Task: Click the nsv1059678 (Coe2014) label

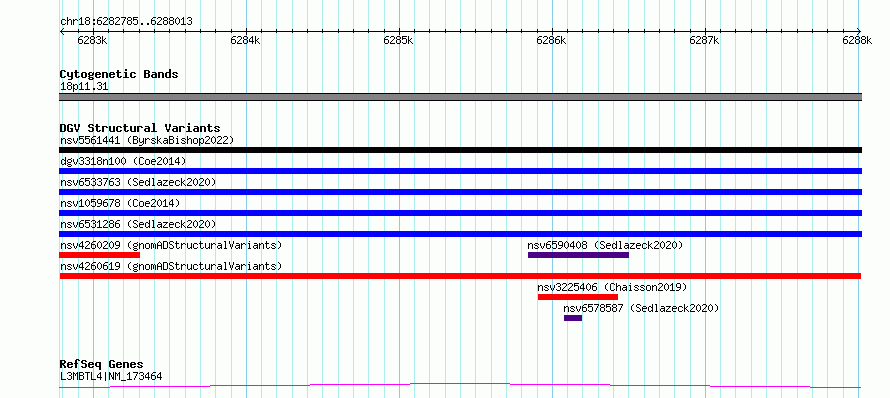Action: pyautogui.click(x=120, y=203)
